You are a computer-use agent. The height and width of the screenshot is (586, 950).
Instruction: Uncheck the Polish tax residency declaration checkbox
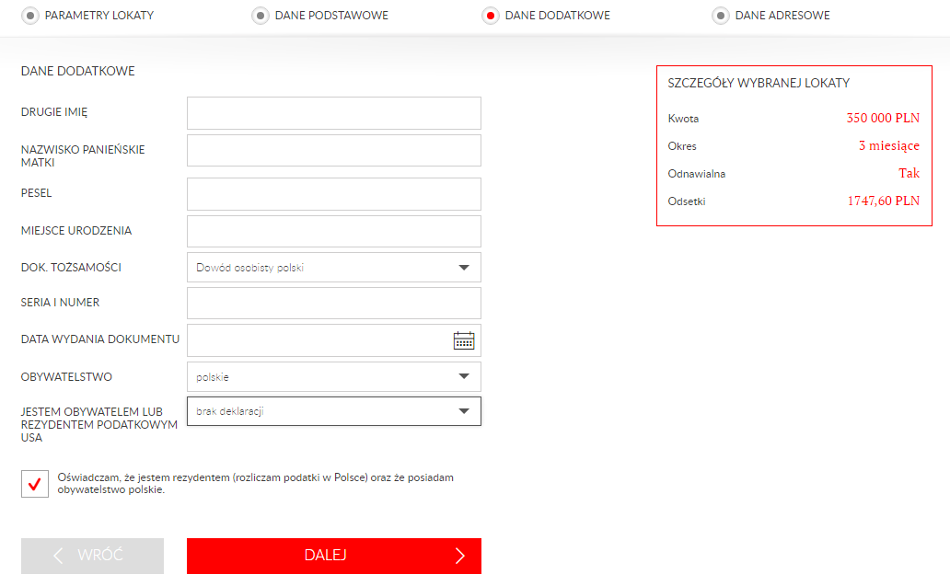pyautogui.click(x=35, y=484)
